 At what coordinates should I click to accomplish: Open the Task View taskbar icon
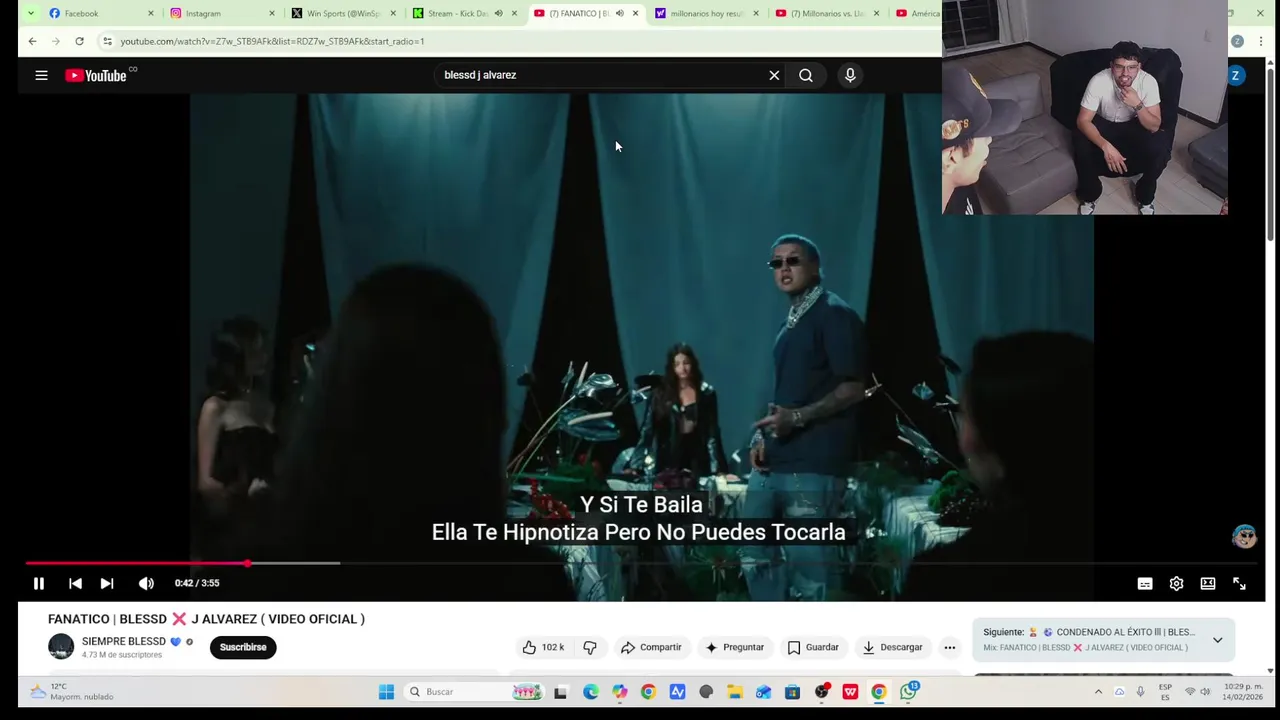561,692
